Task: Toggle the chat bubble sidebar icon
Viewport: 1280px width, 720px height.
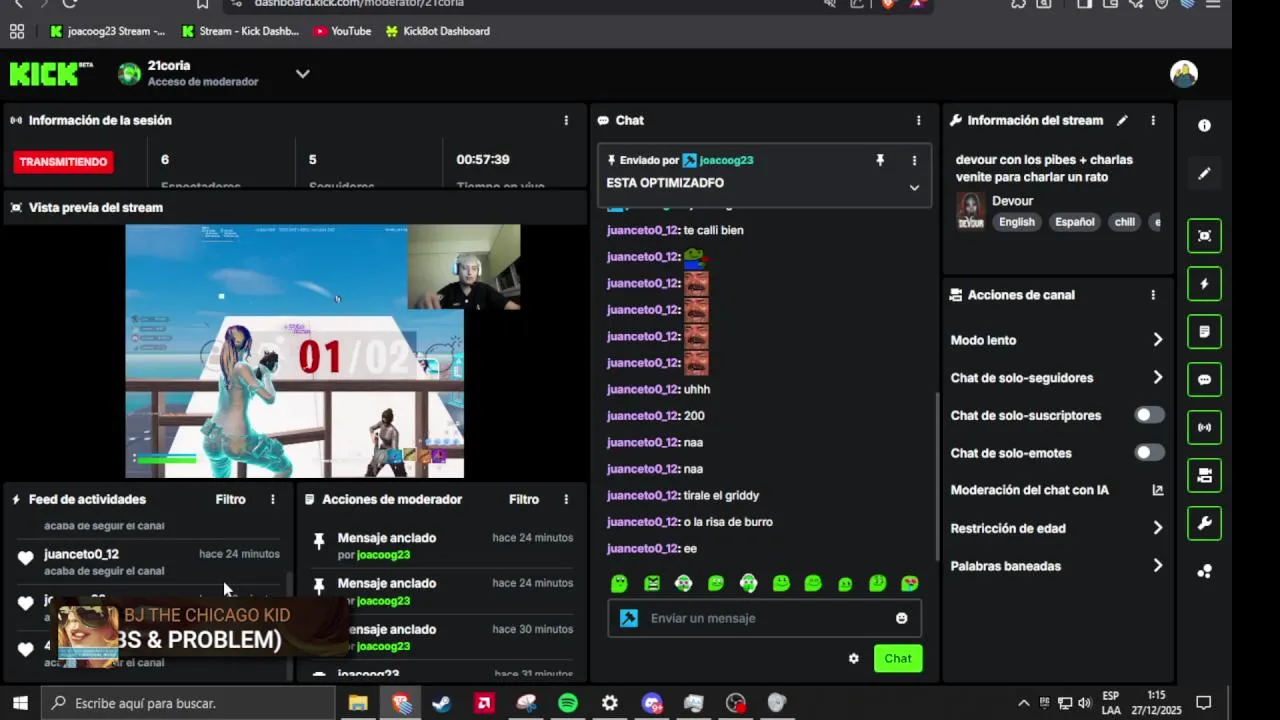Action: (1204, 380)
